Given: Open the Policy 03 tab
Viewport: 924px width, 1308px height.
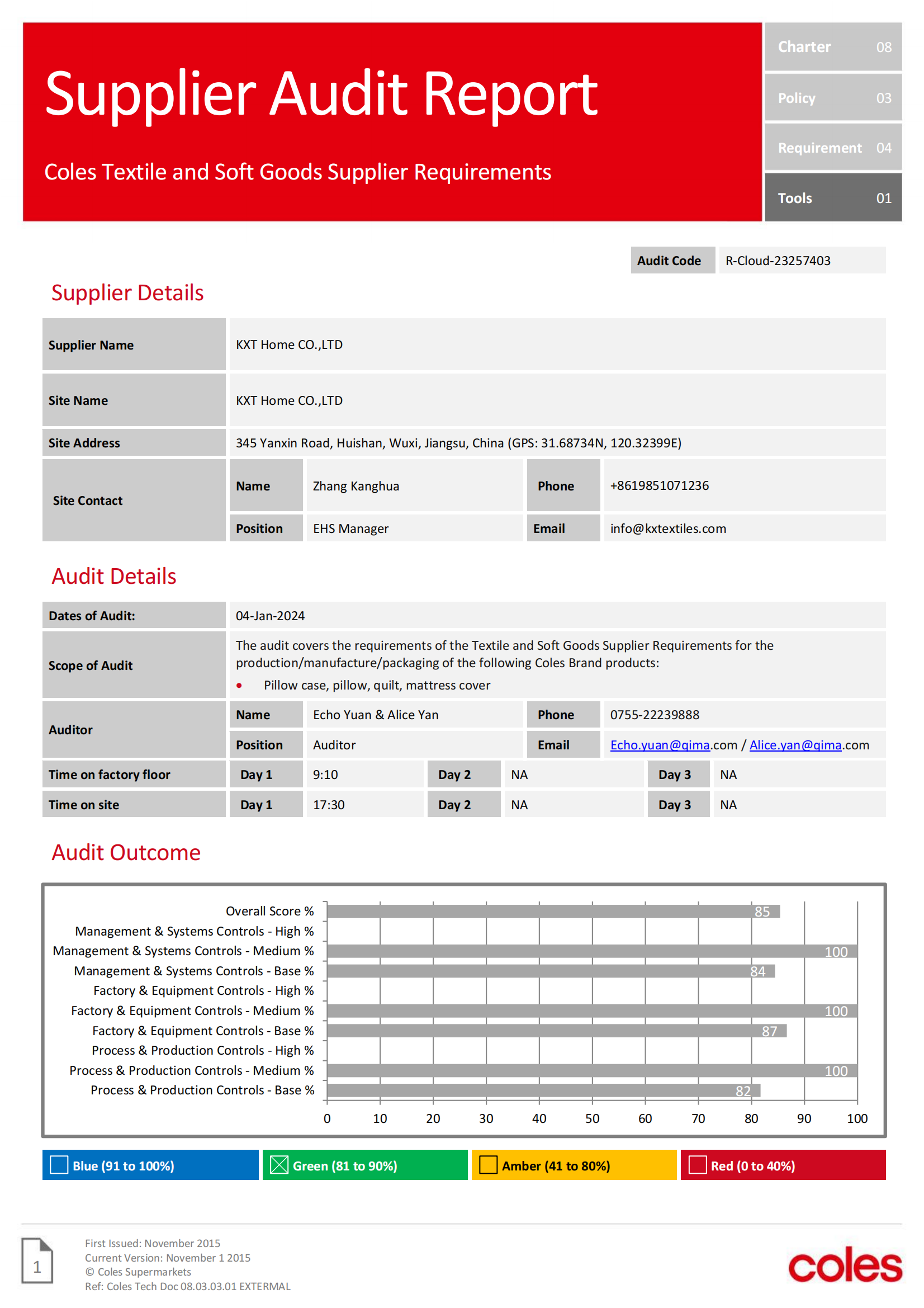Looking at the screenshot, I should click(833, 97).
